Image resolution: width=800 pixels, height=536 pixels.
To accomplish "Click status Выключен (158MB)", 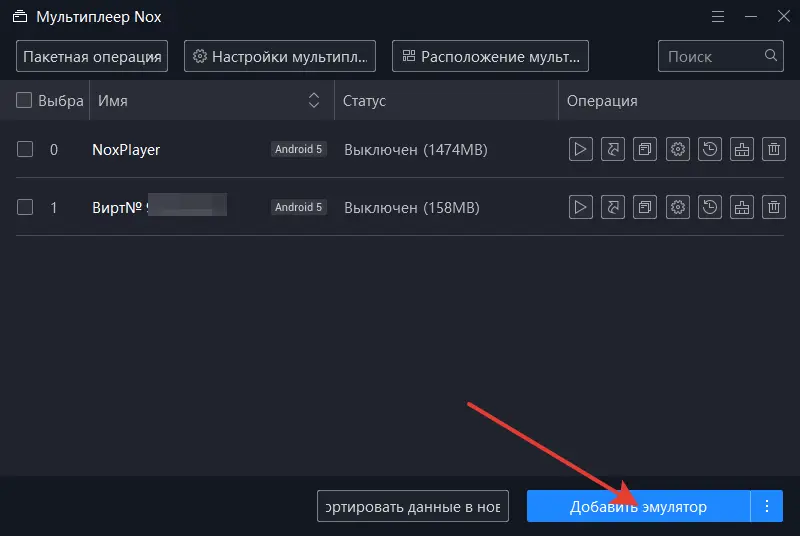I will (x=412, y=208).
